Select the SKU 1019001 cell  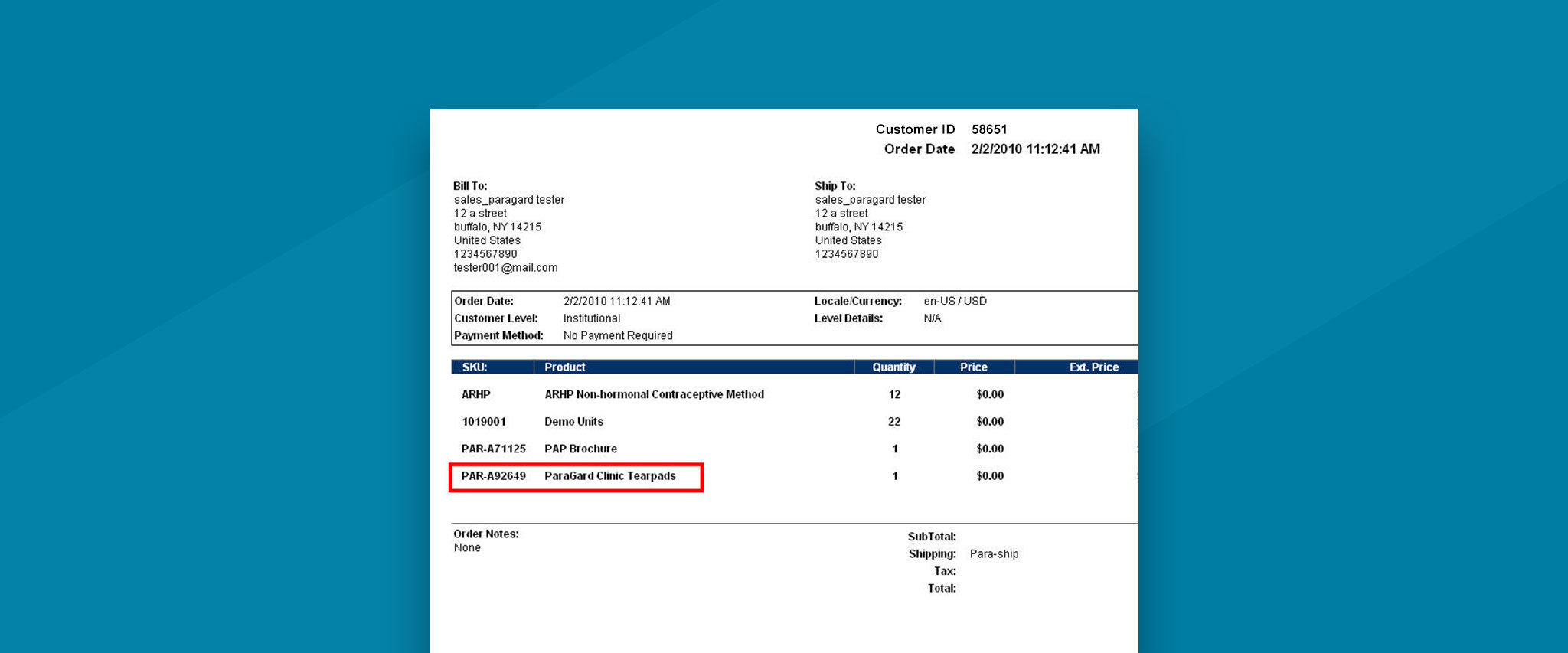(x=484, y=422)
